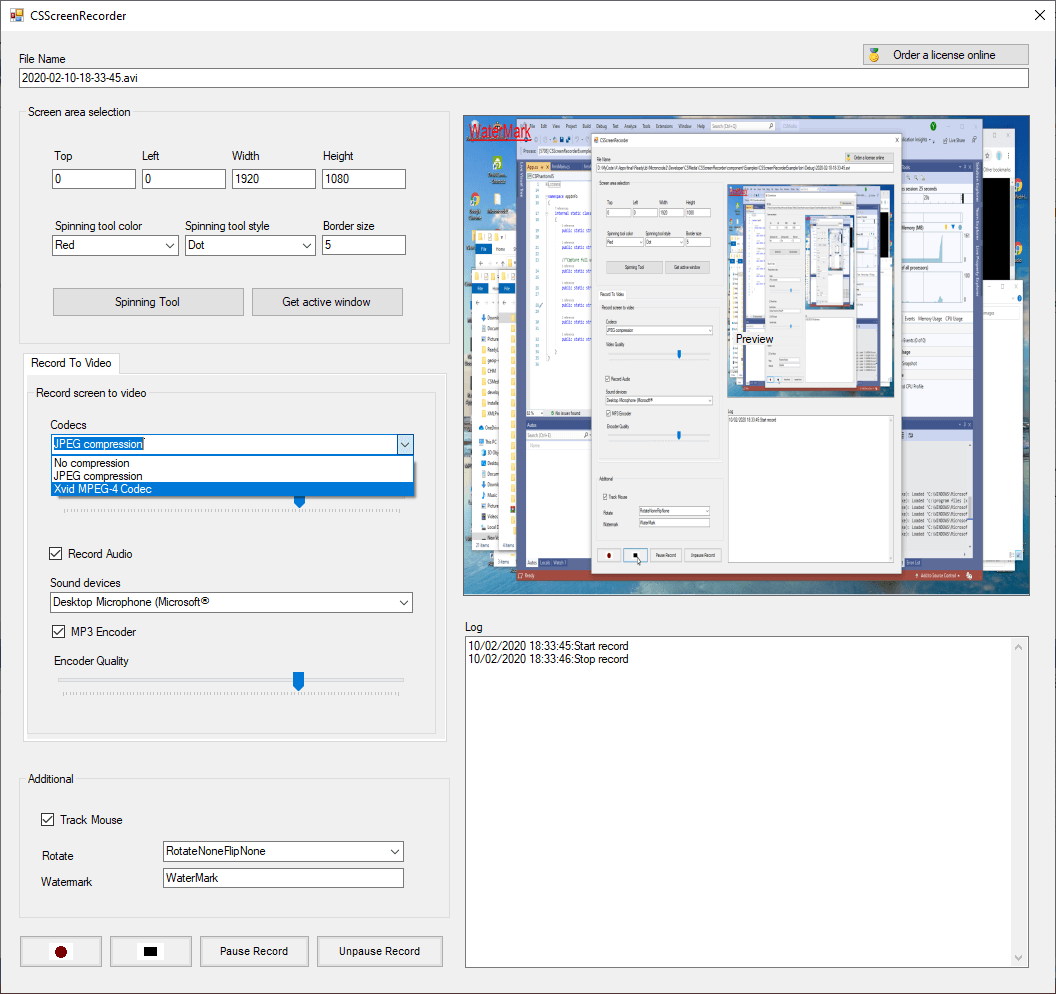Screen dimensions: 1056x994
Task: Click the medal icon on license button
Action: coord(874,55)
